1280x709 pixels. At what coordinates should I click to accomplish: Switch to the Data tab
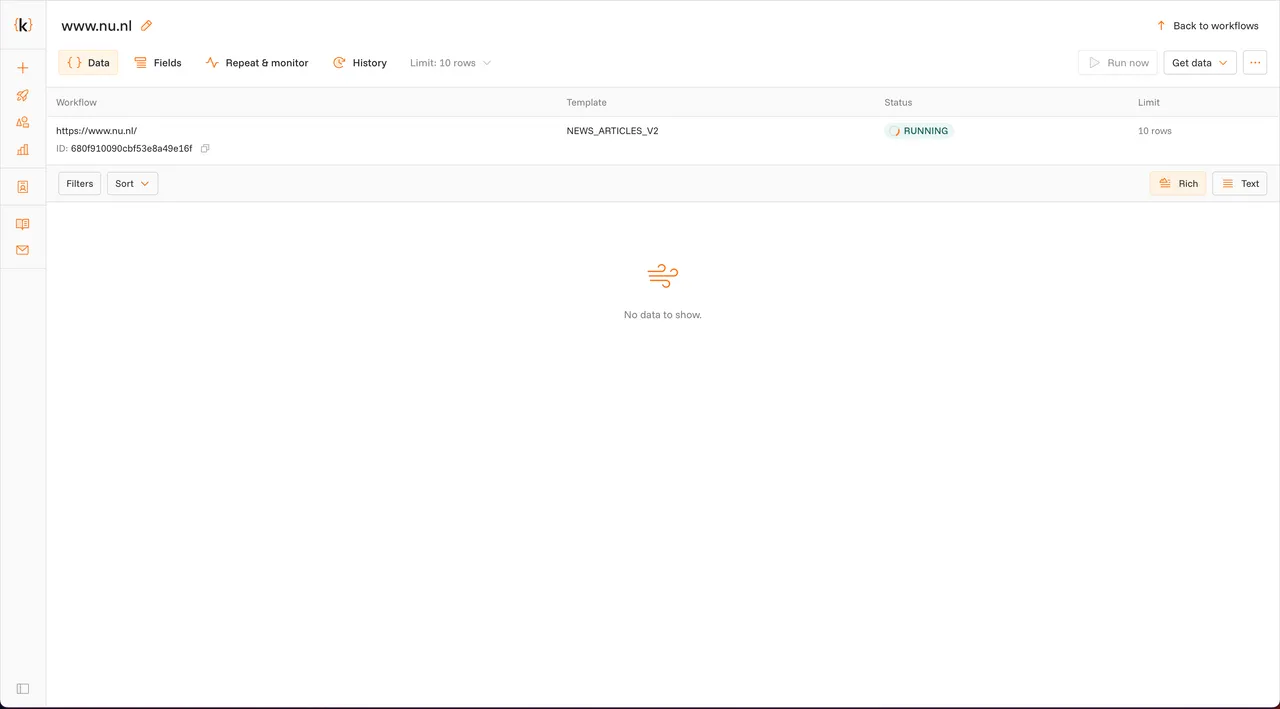point(88,63)
